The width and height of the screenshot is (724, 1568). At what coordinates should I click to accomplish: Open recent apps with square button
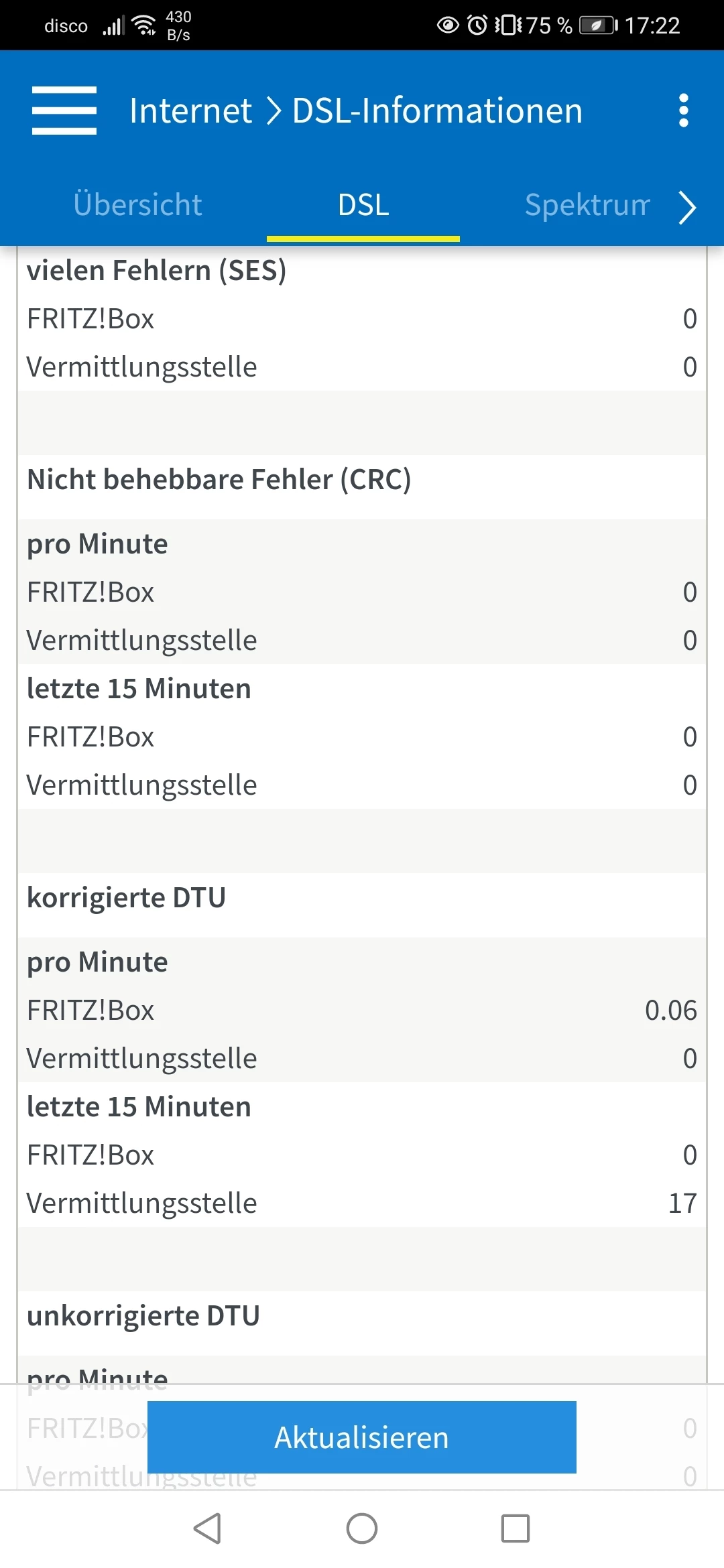[x=515, y=1528]
